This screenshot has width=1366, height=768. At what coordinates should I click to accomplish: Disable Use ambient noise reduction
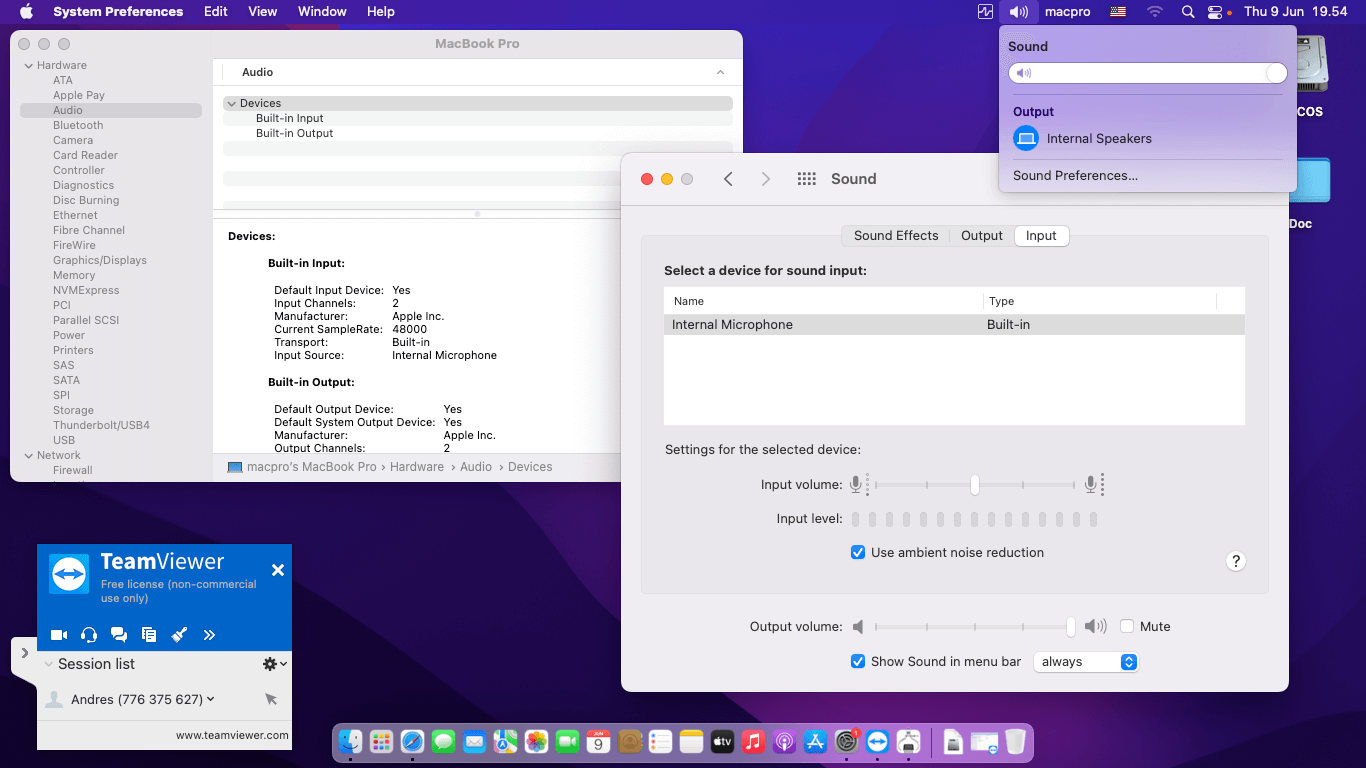tap(858, 553)
